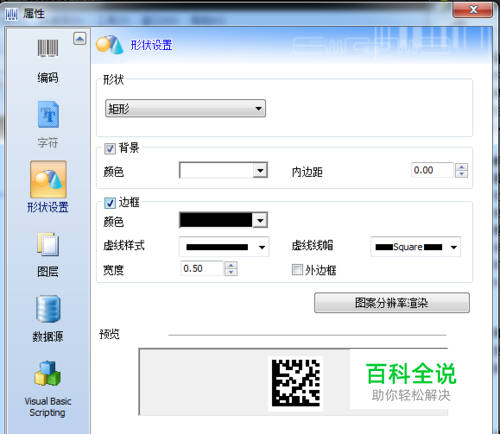The width and height of the screenshot is (500, 434).
Task: Open the Visual Basic Scripting cubes icon
Action: click(47, 373)
